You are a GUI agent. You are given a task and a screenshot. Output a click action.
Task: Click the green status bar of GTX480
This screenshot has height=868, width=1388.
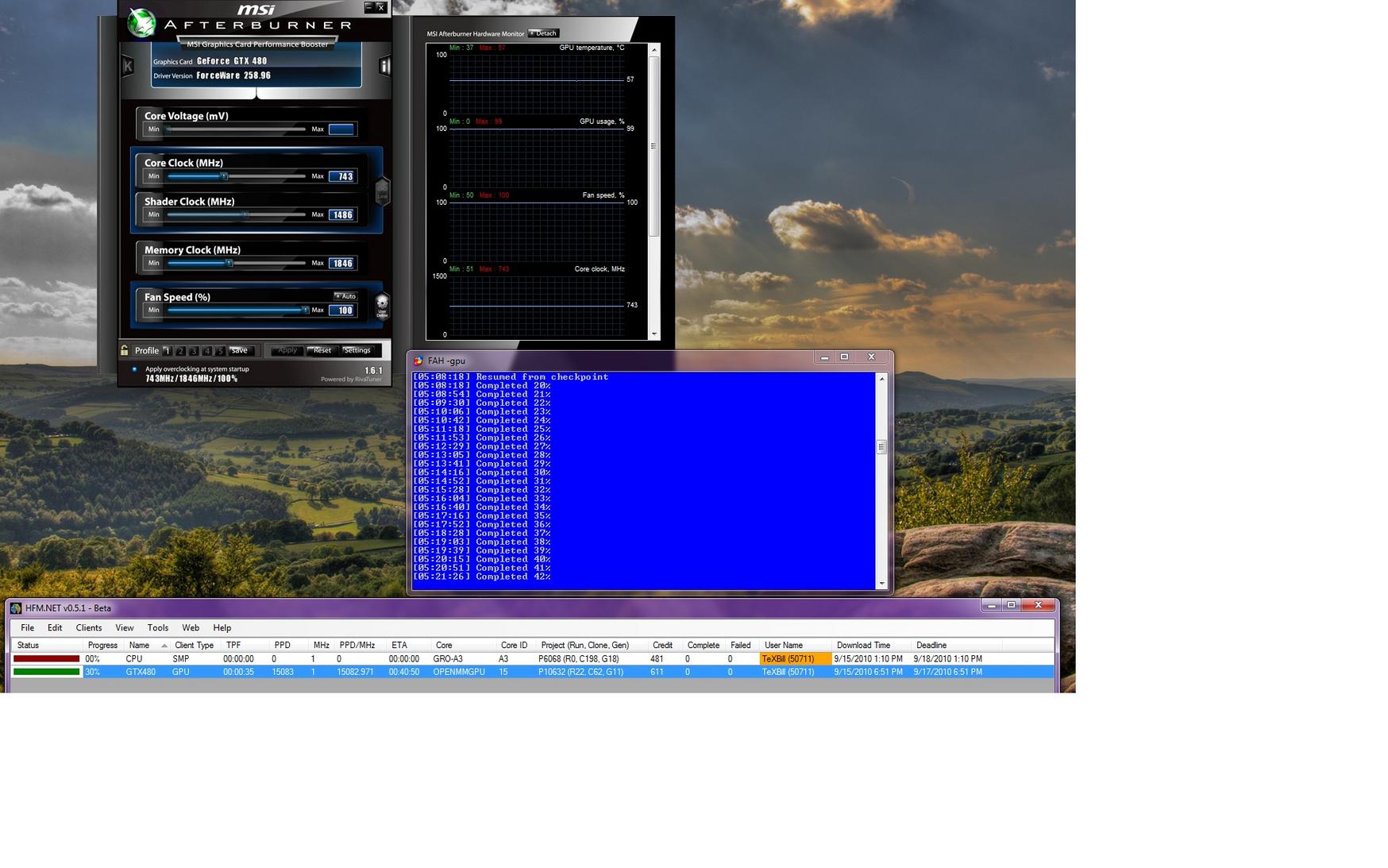(47, 672)
